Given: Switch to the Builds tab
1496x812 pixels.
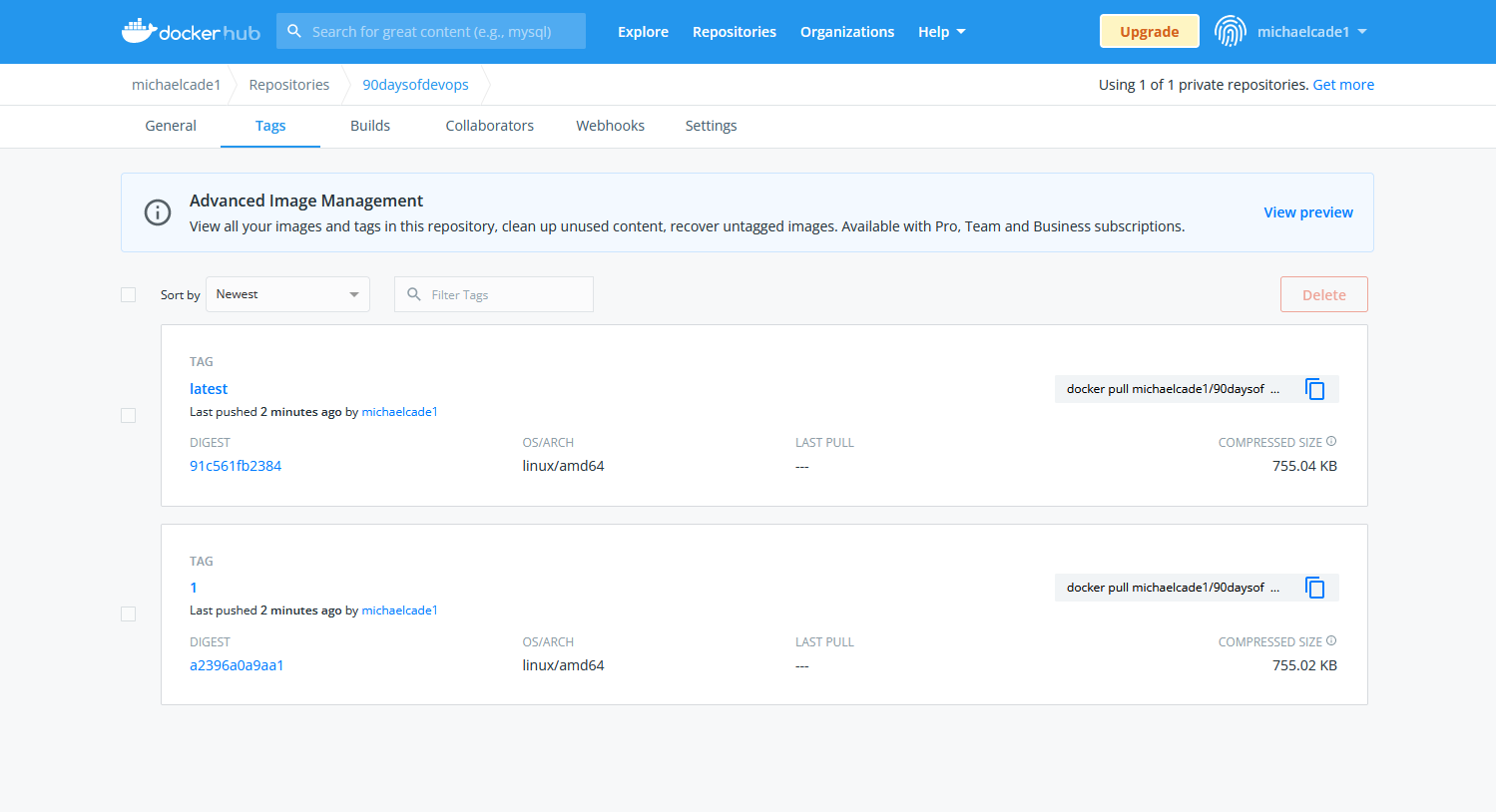Looking at the screenshot, I should [x=369, y=126].
